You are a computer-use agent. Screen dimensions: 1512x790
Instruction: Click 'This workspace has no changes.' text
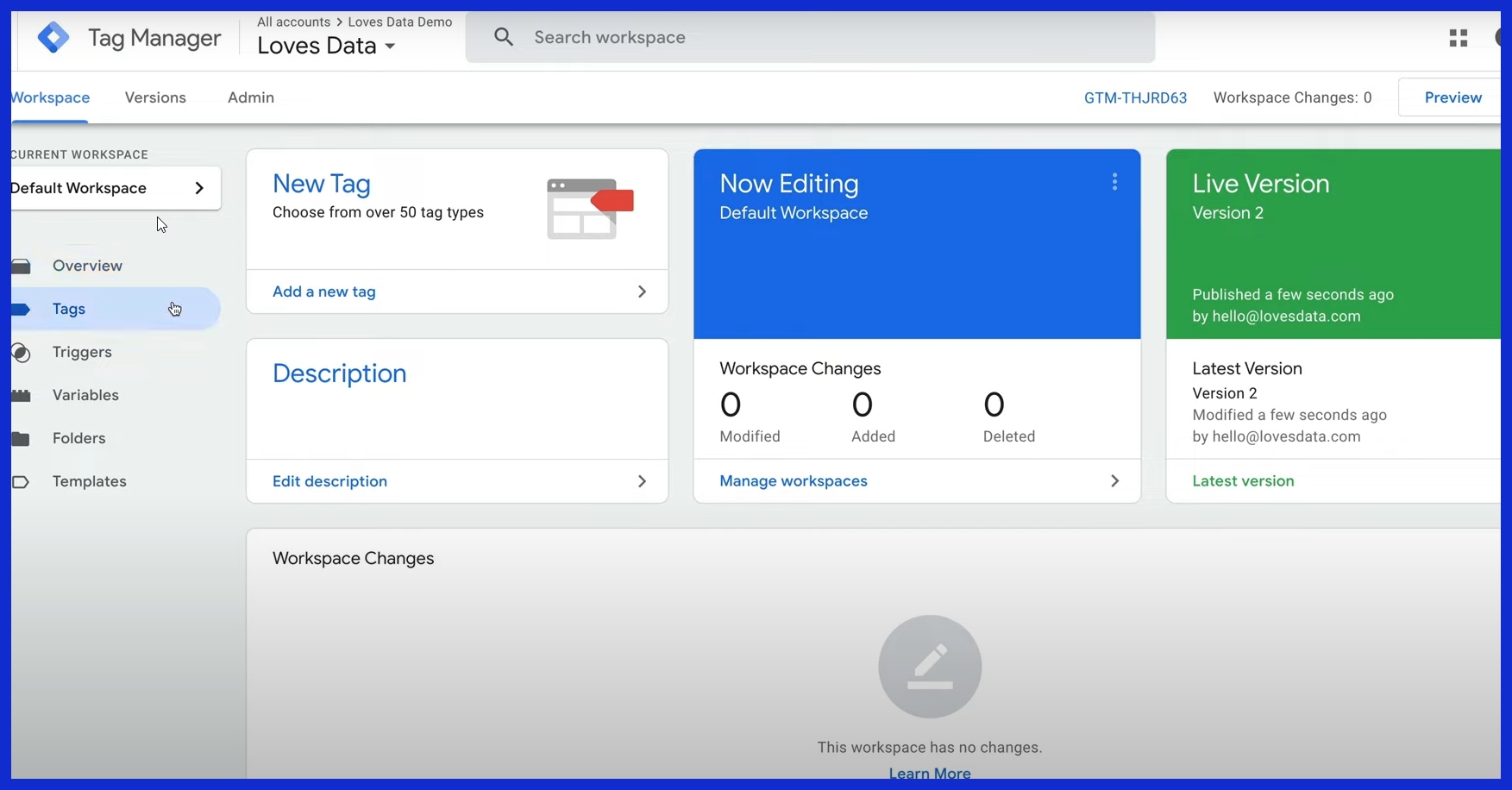(x=930, y=747)
